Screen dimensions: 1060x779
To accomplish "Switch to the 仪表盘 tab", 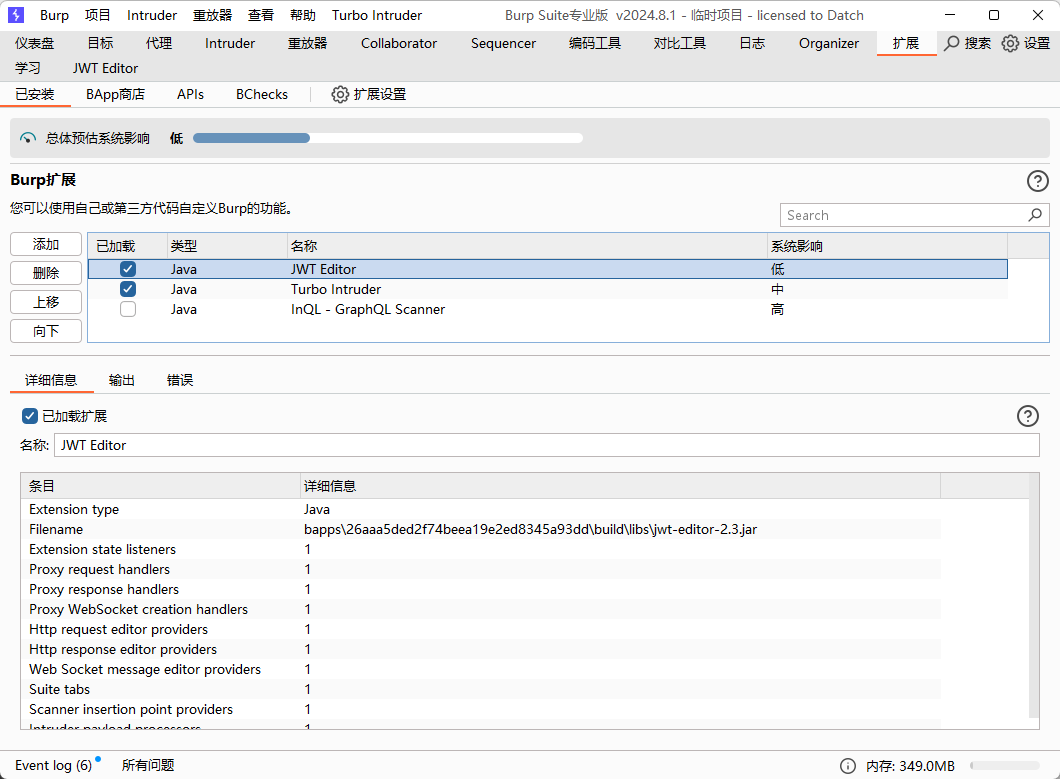I will point(34,43).
